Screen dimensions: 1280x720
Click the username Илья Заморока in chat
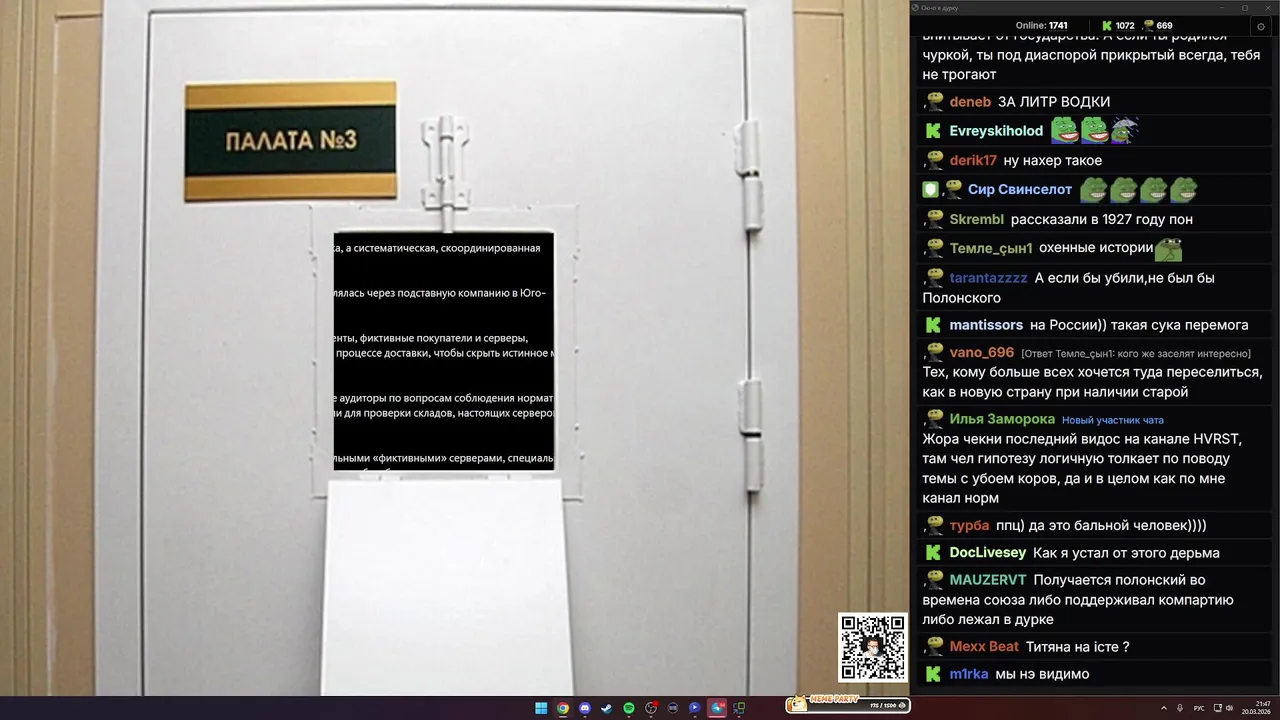coord(1002,419)
